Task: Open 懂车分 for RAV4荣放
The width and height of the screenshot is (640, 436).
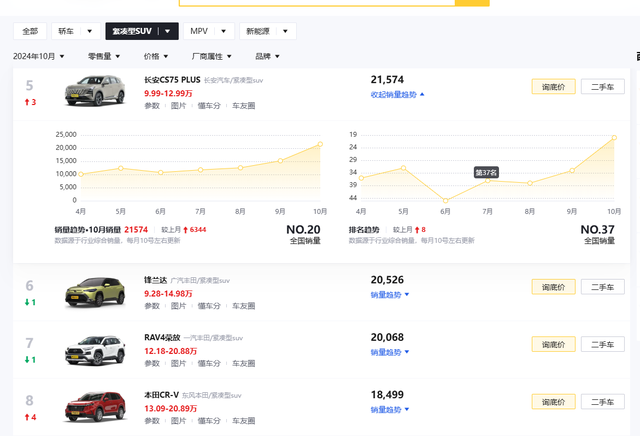Action: 209,363
